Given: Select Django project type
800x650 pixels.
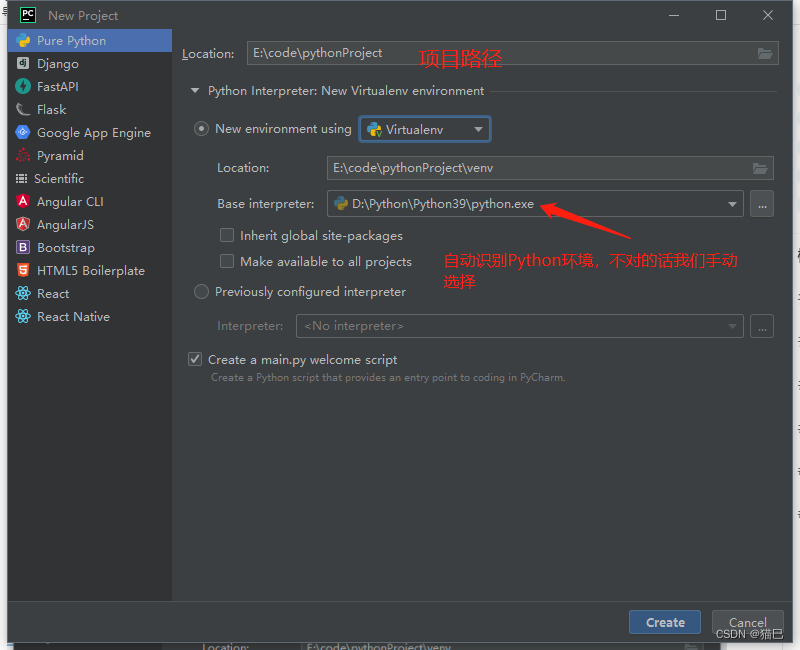Looking at the screenshot, I should (x=90, y=64).
